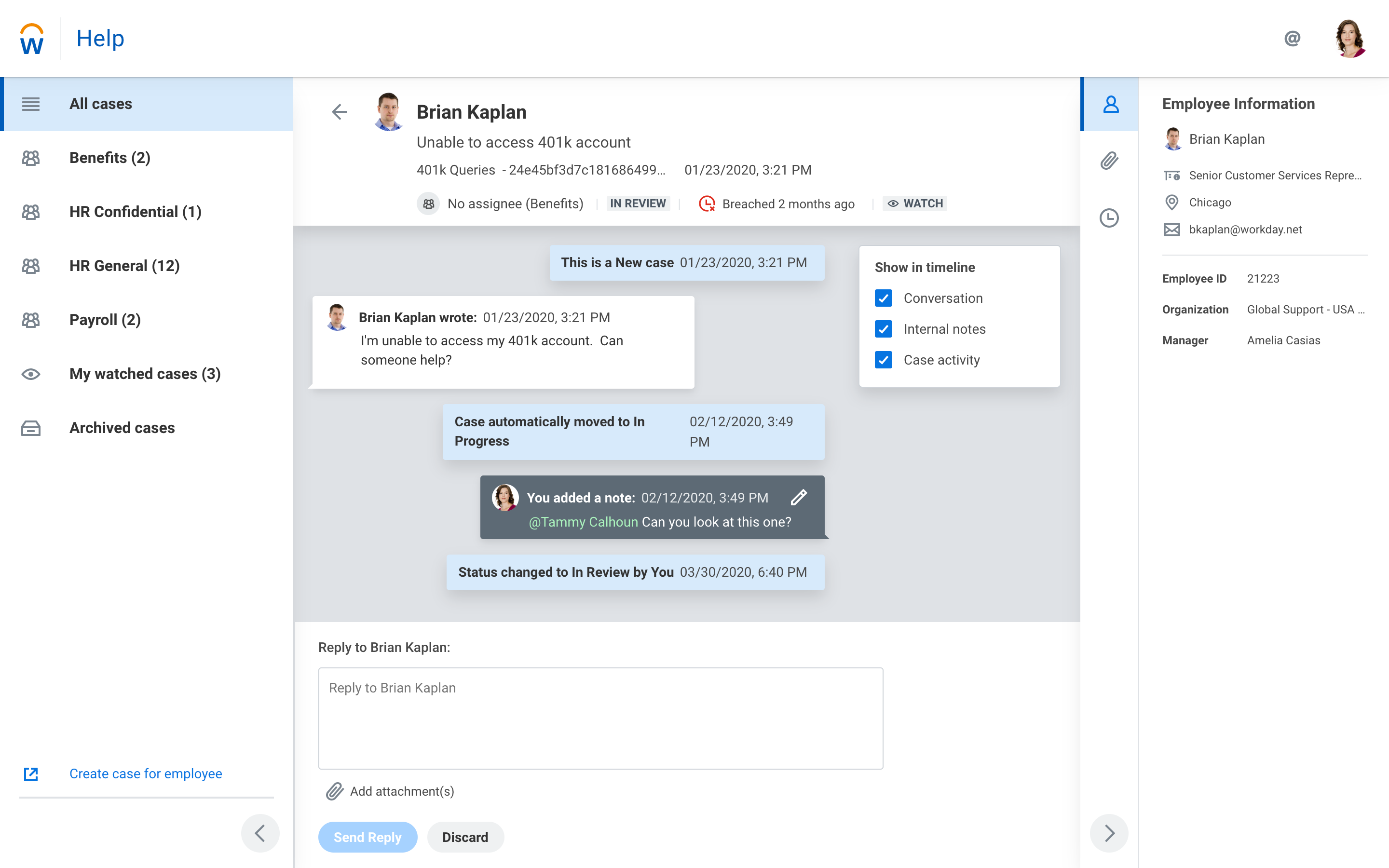
Task: Edit your note with the pencil icon
Action: tap(800, 497)
